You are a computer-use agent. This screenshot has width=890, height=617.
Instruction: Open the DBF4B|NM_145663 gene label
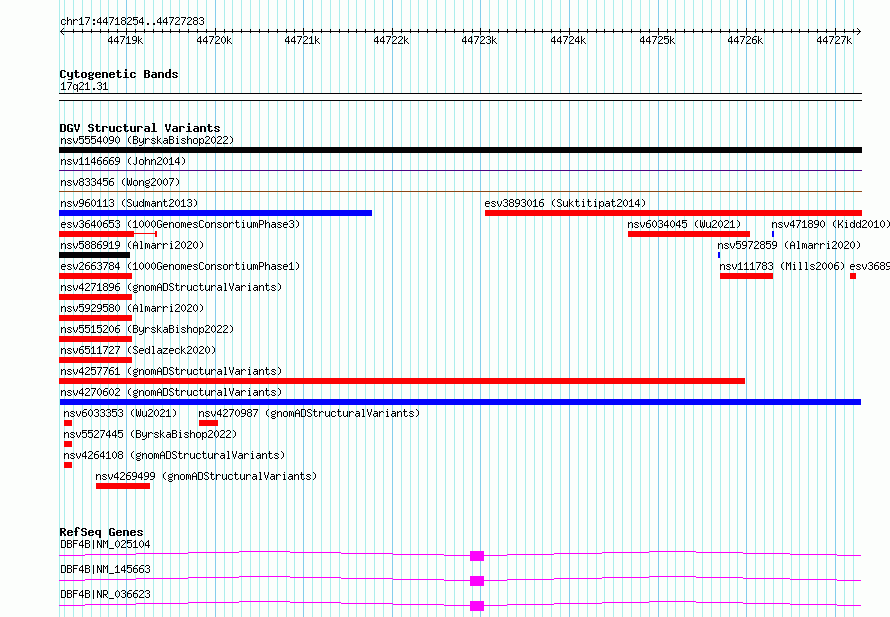tap(105, 569)
